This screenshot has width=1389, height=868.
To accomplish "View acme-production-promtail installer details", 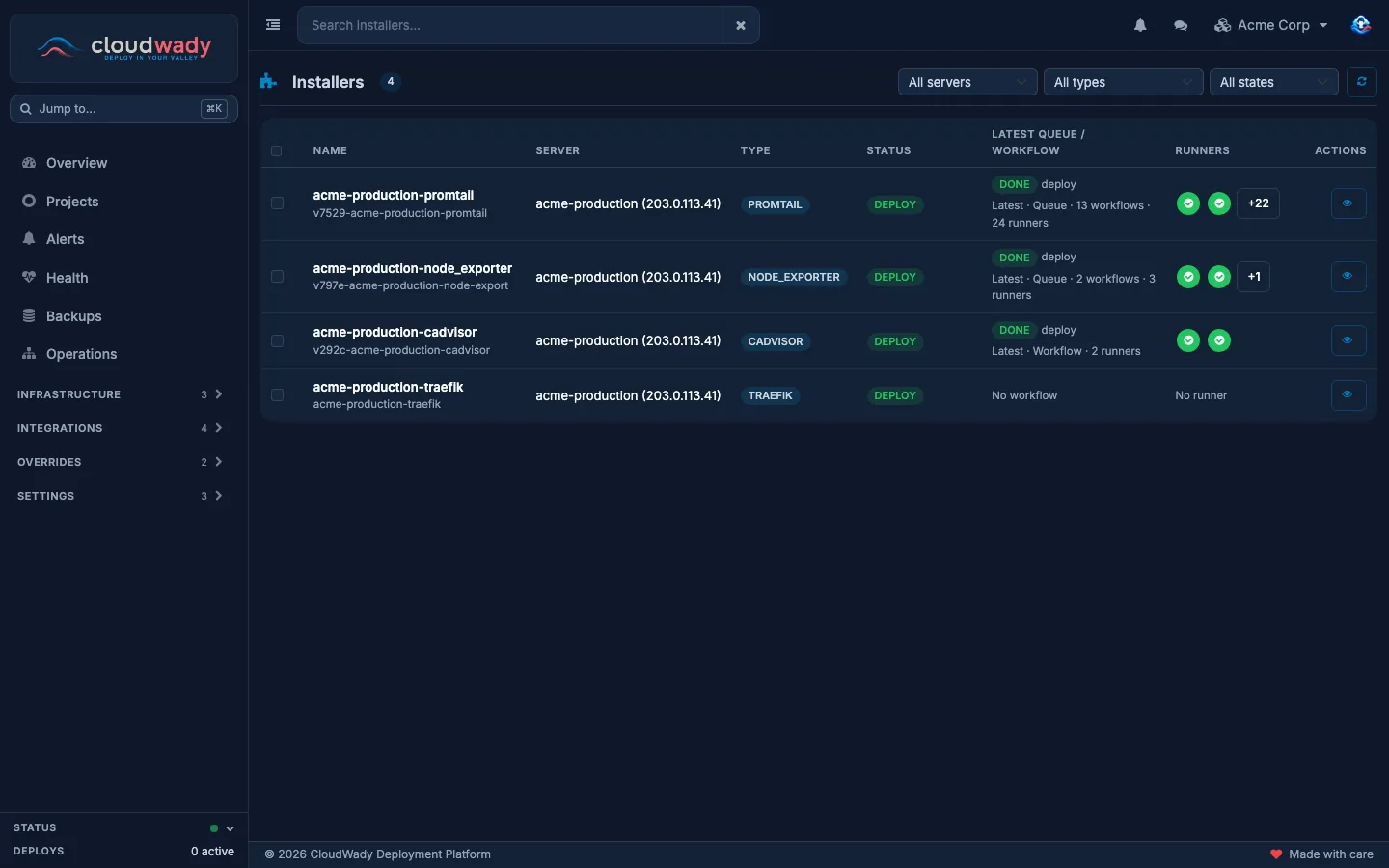I will point(1348,203).
